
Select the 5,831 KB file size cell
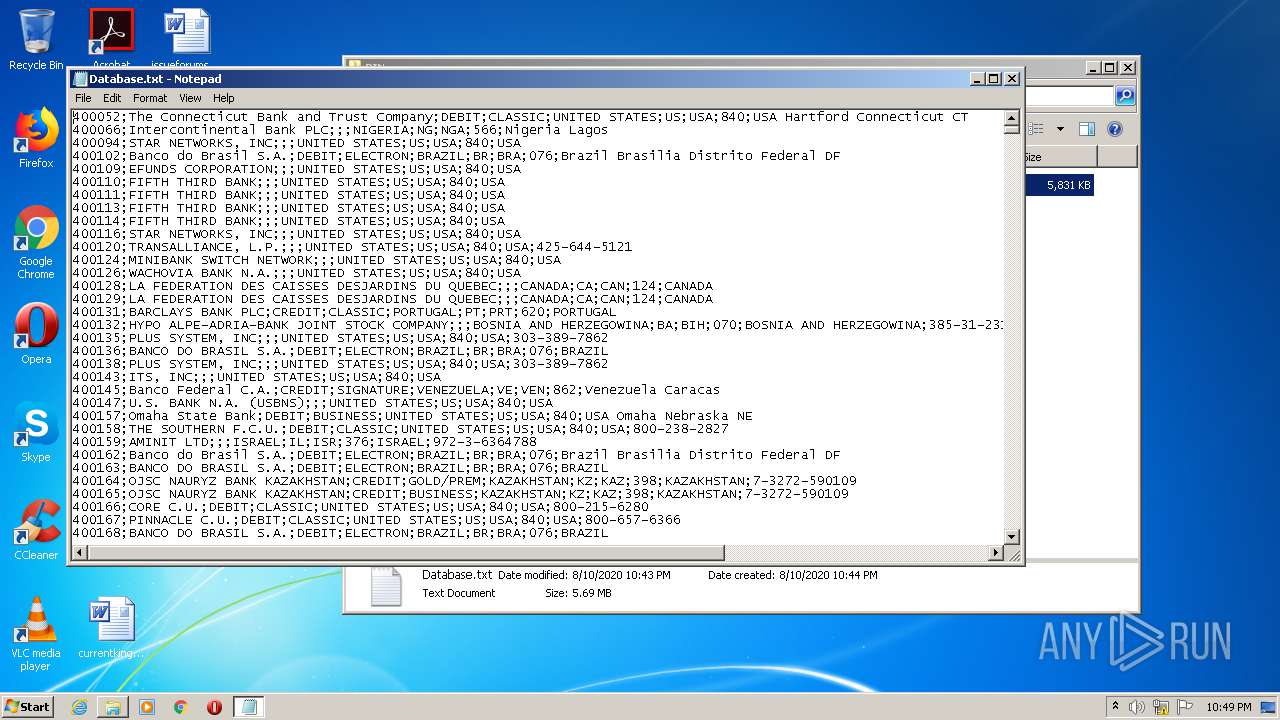tap(1060, 185)
